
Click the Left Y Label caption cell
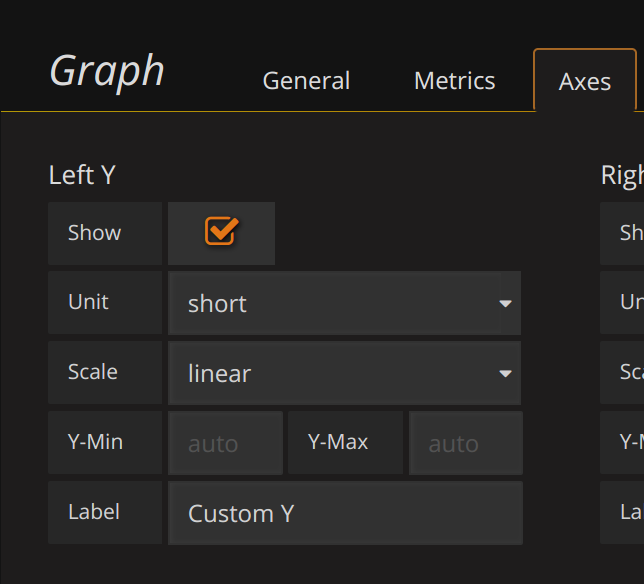[x=94, y=512]
